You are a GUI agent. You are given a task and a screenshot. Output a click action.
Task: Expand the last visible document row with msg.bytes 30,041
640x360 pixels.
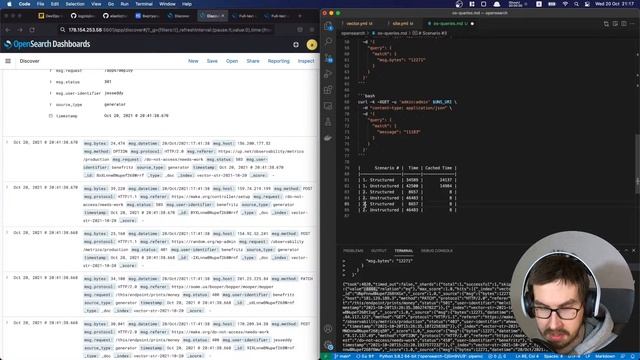pyautogui.click(x=7, y=322)
